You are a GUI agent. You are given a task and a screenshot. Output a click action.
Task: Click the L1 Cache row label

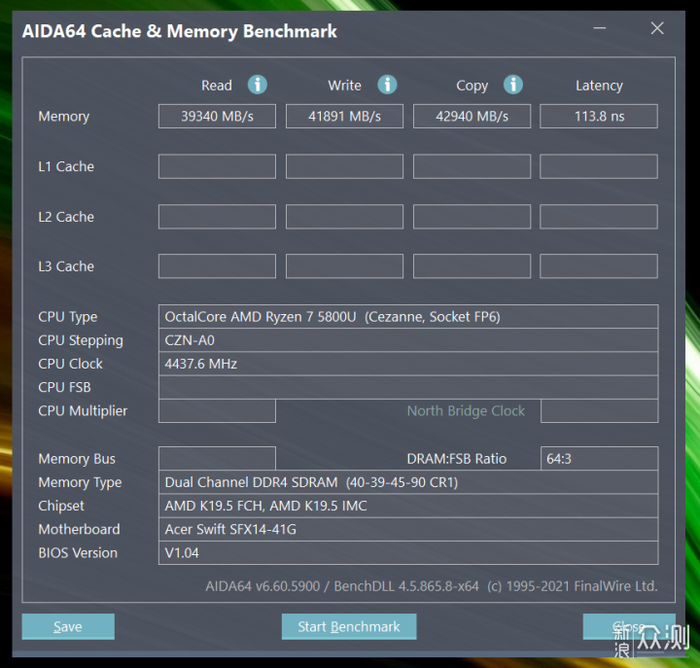pos(66,167)
